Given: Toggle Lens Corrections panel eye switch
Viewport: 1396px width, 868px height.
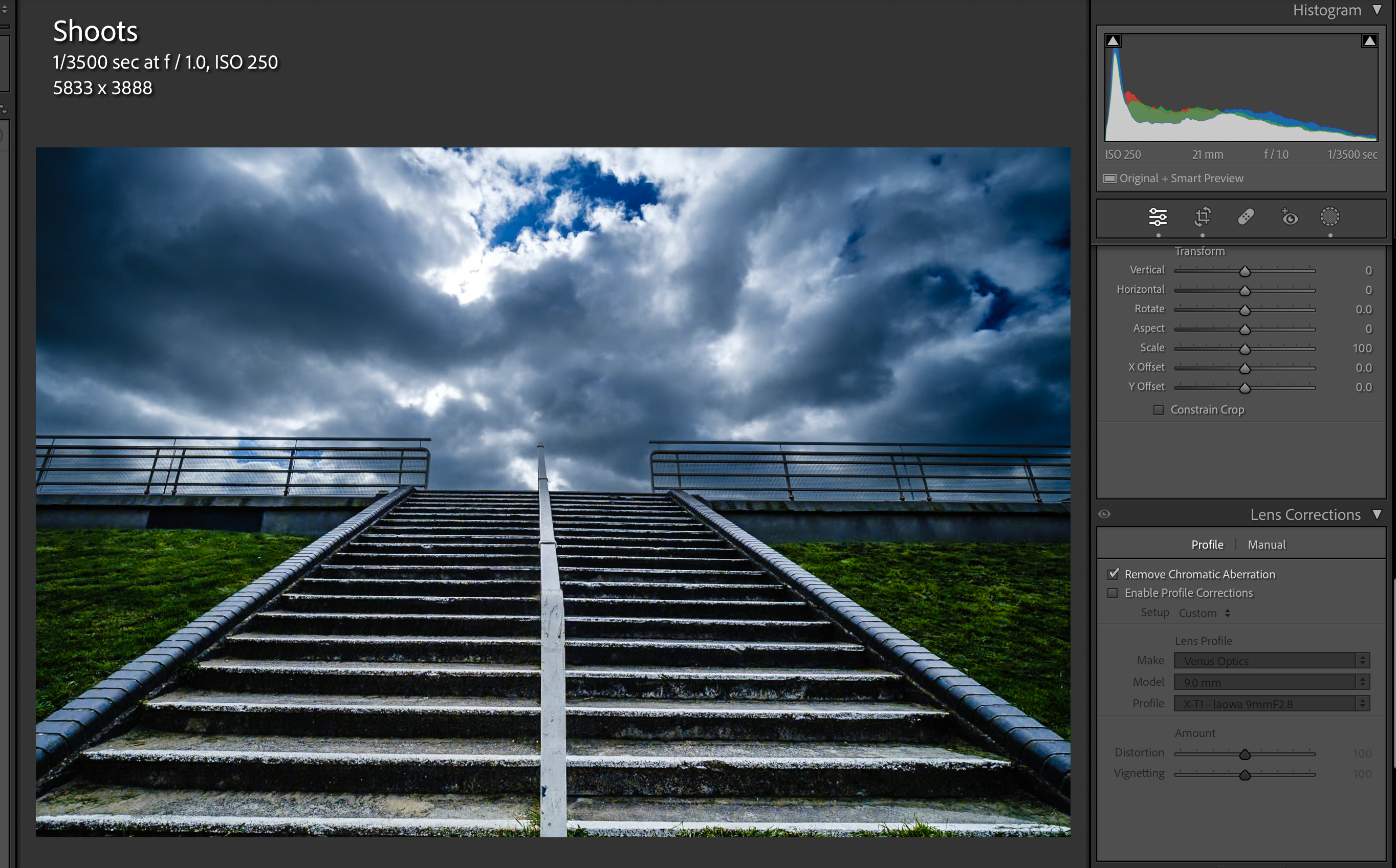Looking at the screenshot, I should [1104, 514].
